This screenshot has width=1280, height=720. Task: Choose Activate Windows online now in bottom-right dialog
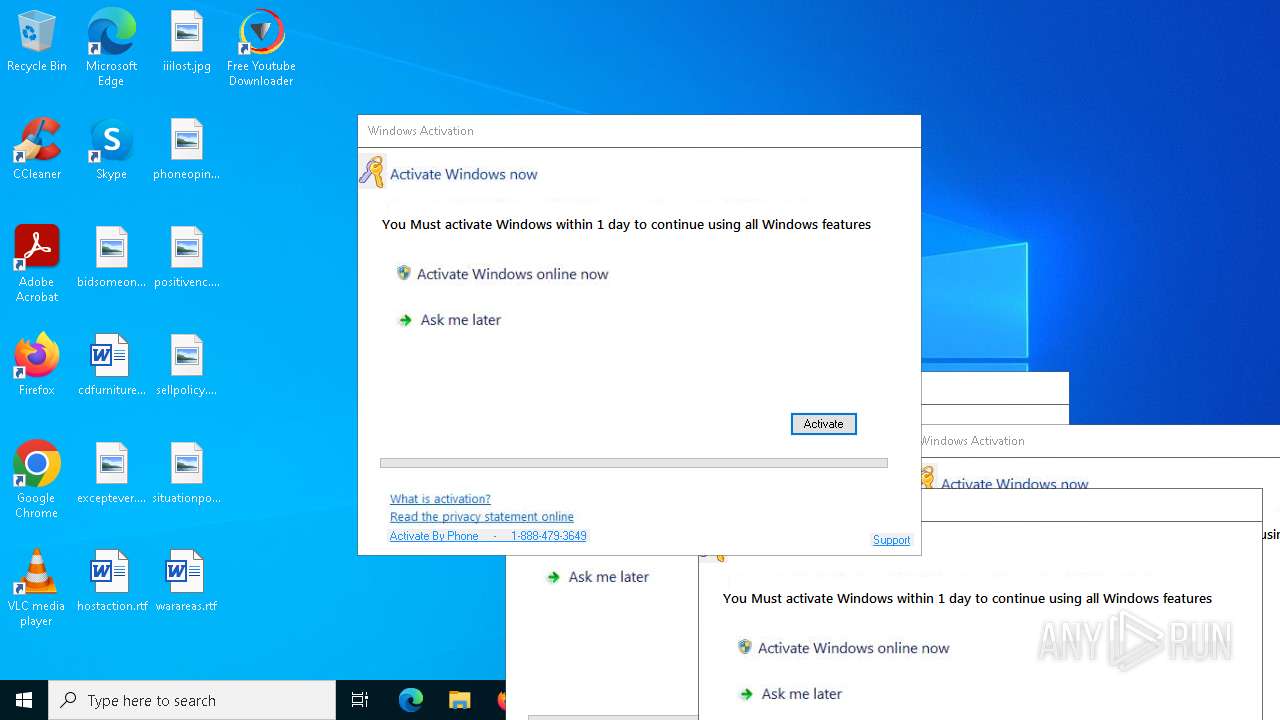[x=843, y=648]
